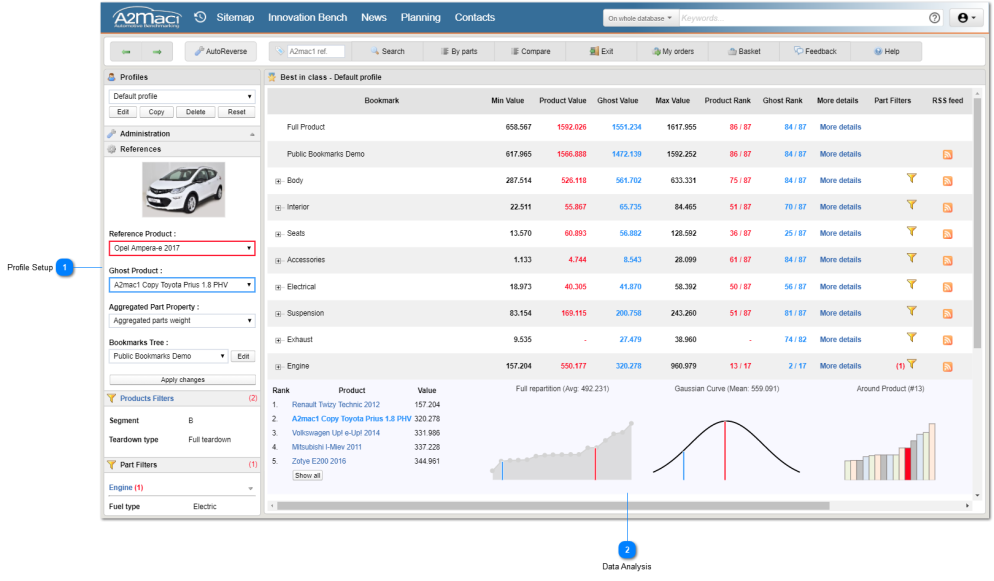The height and width of the screenshot is (581, 994).
Task: Open the Contacts menu
Action: pyautogui.click(x=474, y=18)
